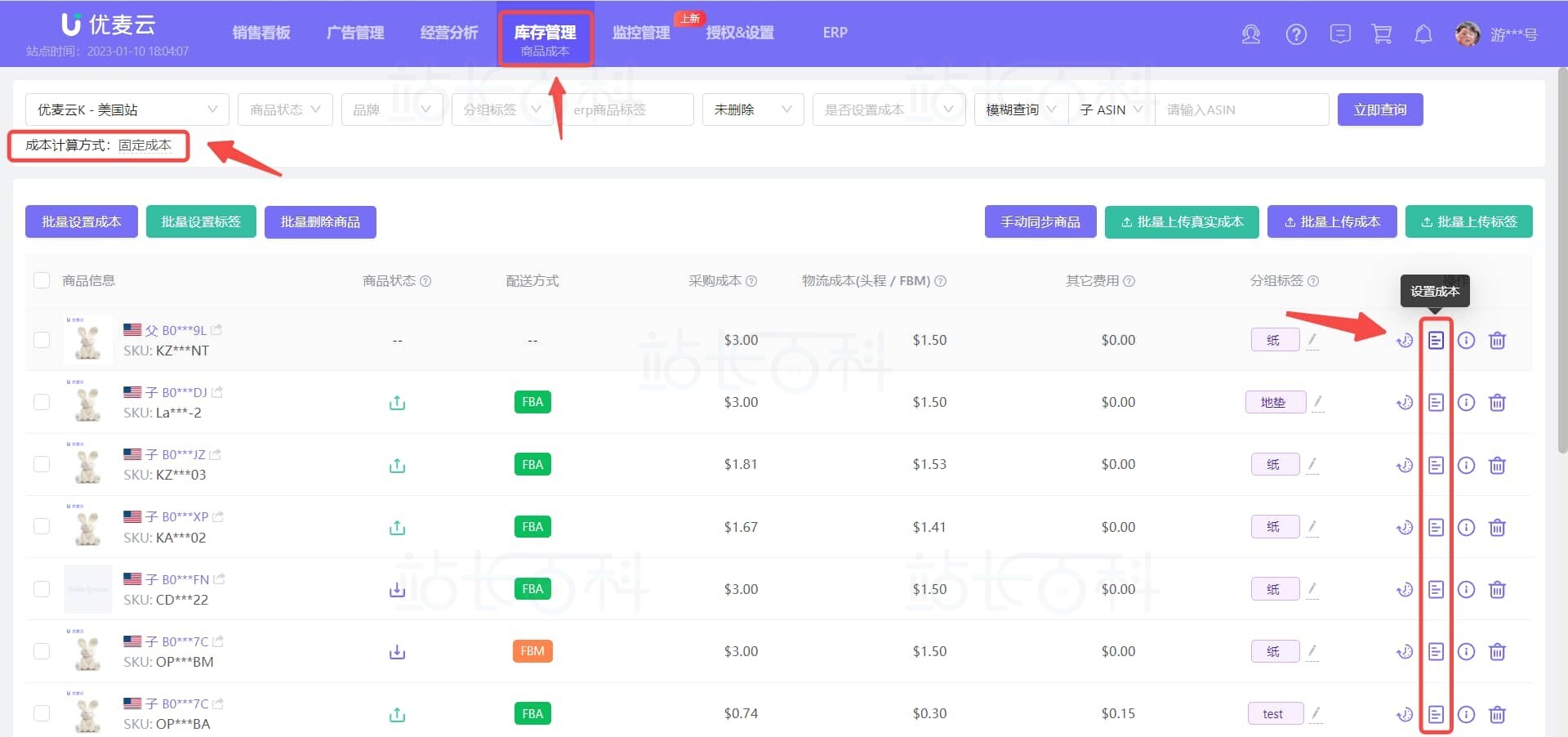Switch to the 广告管理 menu tab
The height and width of the screenshot is (737, 1568).
(355, 33)
